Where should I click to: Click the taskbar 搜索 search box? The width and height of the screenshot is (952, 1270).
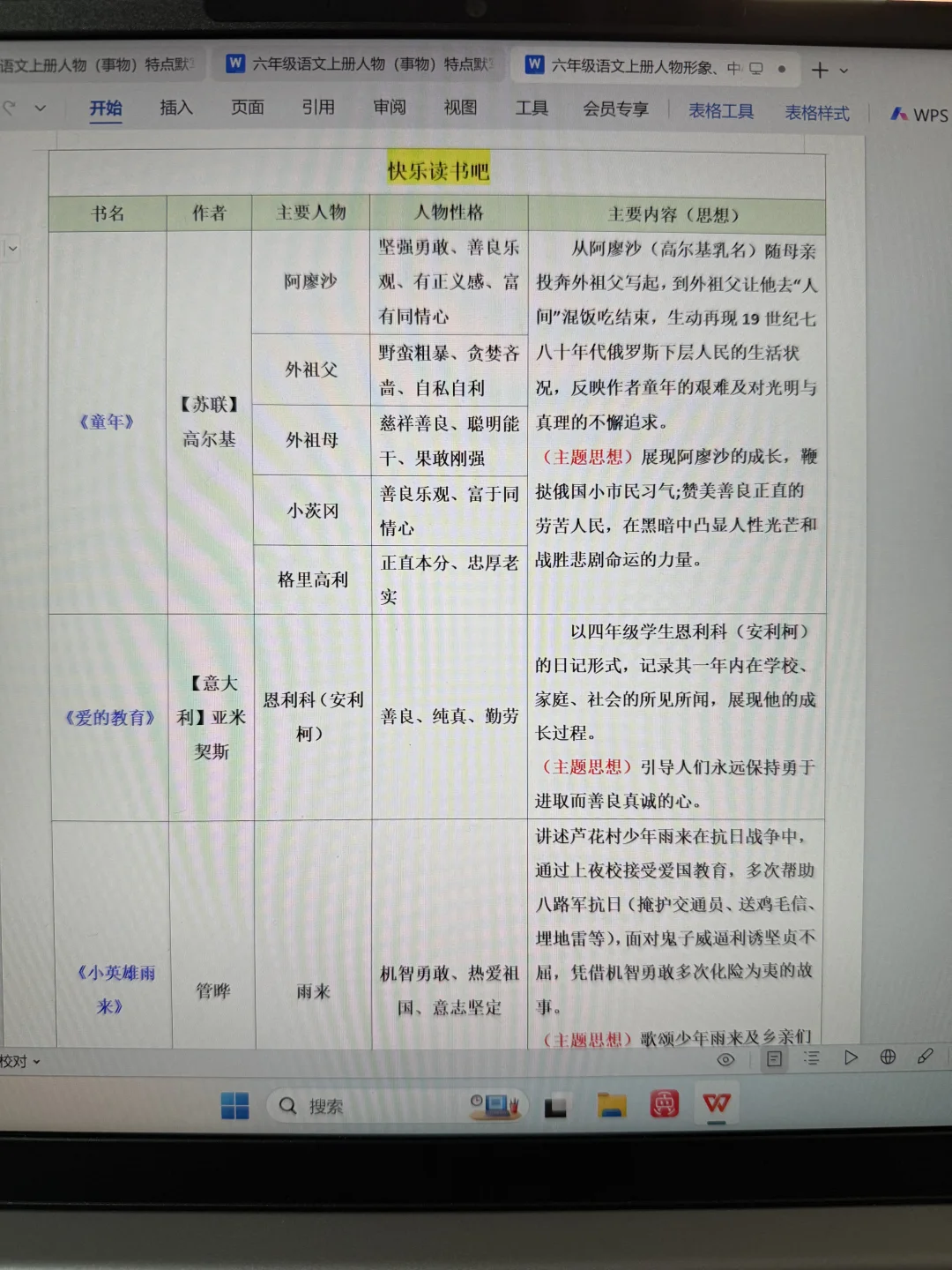click(x=397, y=1105)
